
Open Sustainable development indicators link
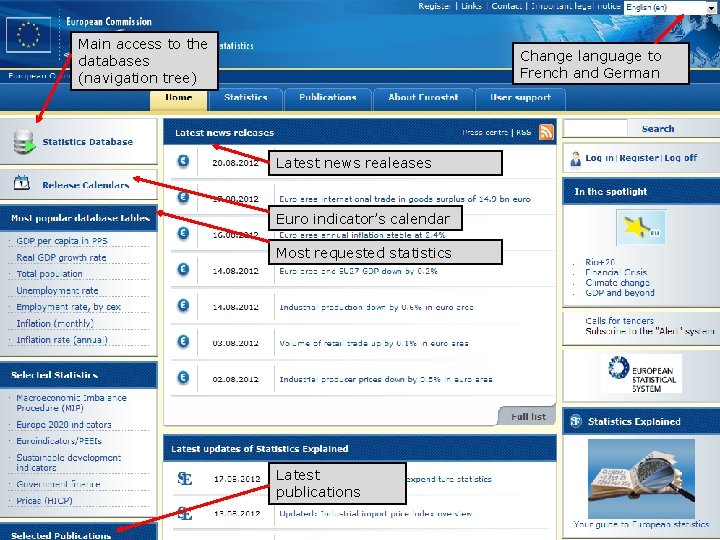[x=69, y=462]
